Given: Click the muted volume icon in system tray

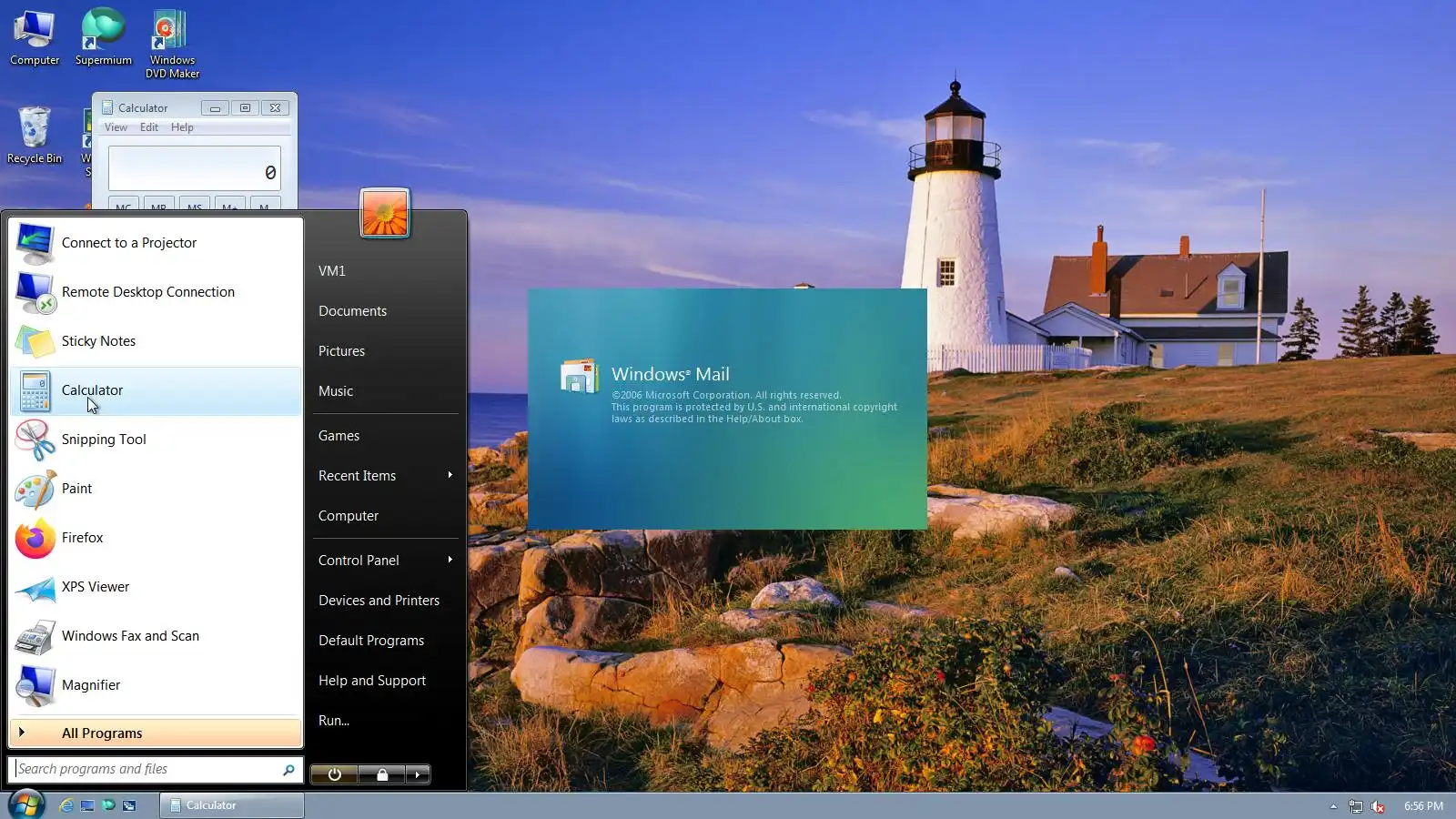Looking at the screenshot, I should click(1378, 806).
